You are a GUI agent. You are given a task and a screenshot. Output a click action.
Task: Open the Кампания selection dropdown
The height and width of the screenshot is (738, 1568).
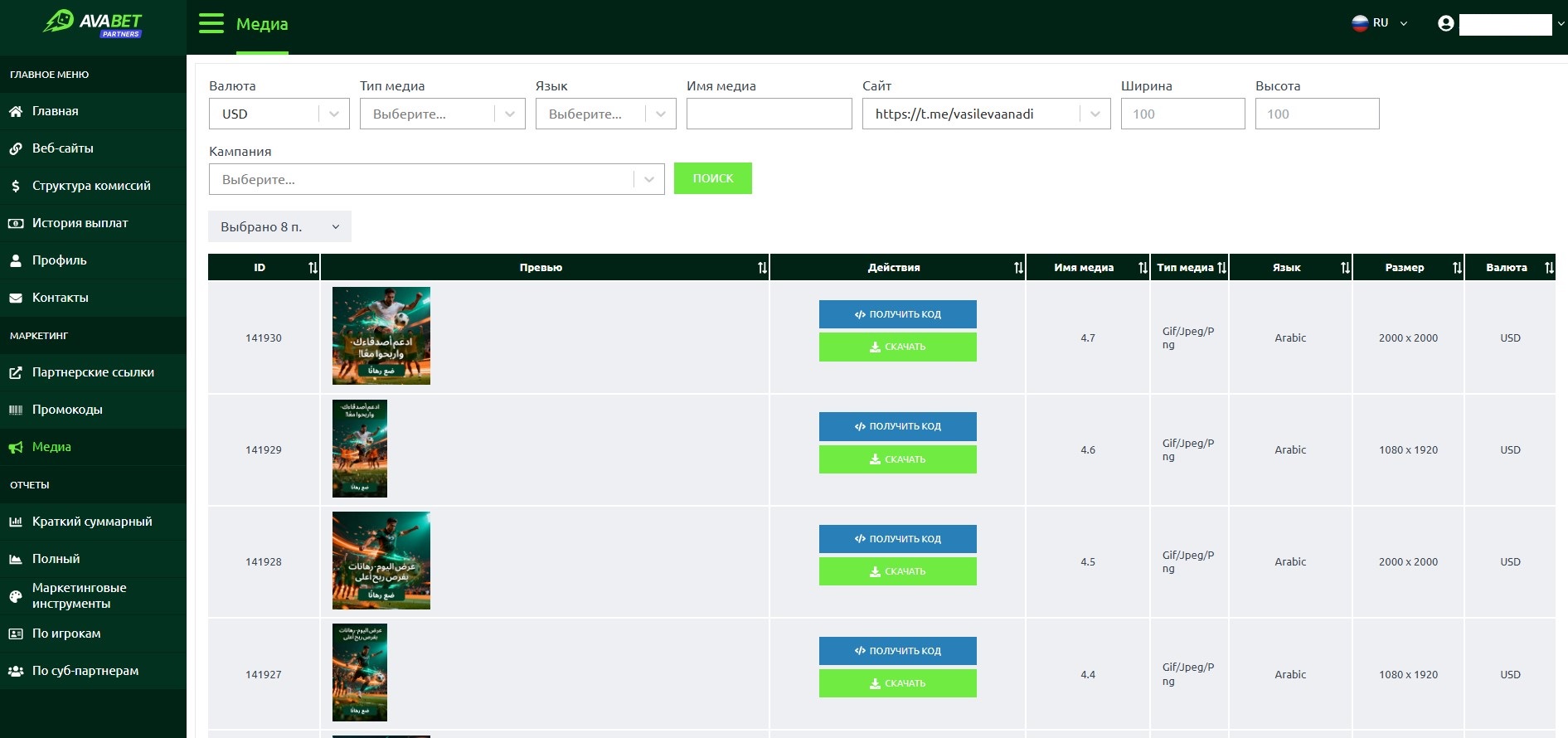pyautogui.click(x=436, y=180)
